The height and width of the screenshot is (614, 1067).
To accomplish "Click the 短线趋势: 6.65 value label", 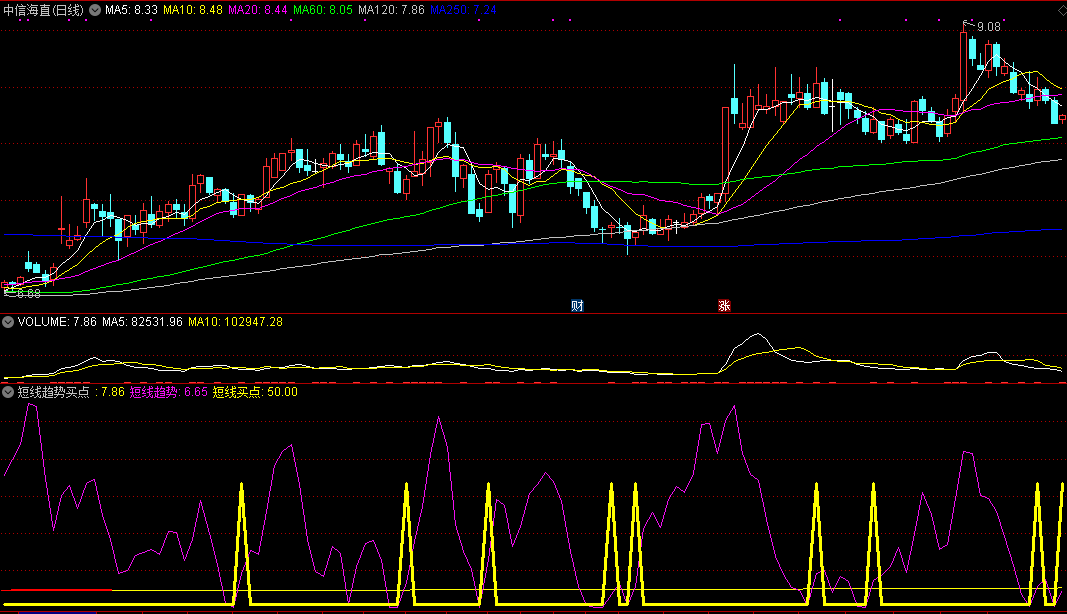I will pyautogui.click(x=169, y=392).
